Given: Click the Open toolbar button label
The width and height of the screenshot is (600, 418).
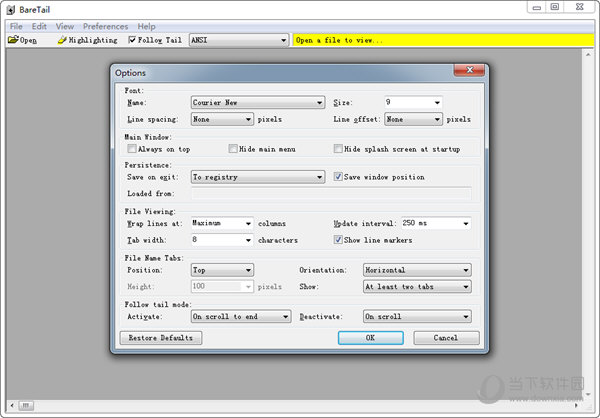Looking at the screenshot, I should click(x=28, y=40).
